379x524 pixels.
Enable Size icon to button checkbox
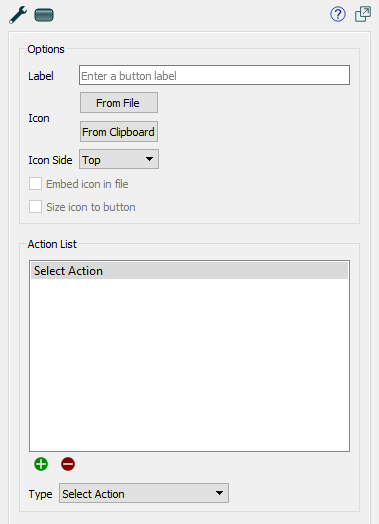35,207
